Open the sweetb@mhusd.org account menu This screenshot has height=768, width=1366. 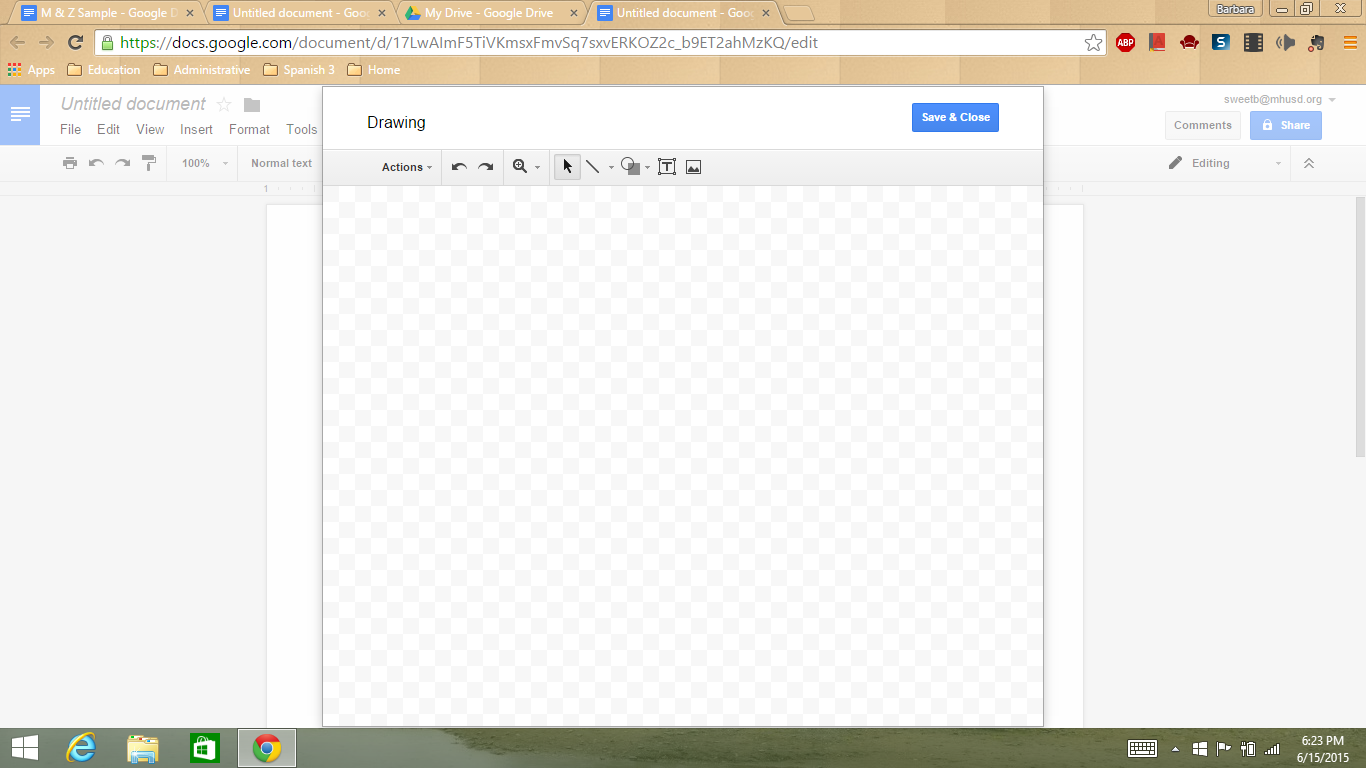(1280, 100)
